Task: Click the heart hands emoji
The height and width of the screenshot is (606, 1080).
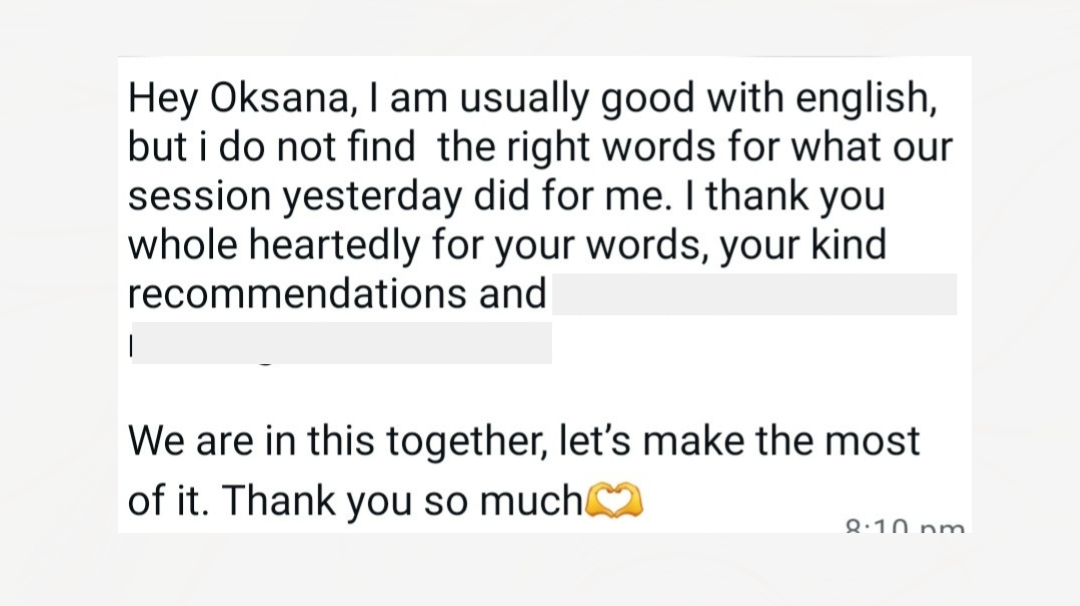Action: (614, 500)
